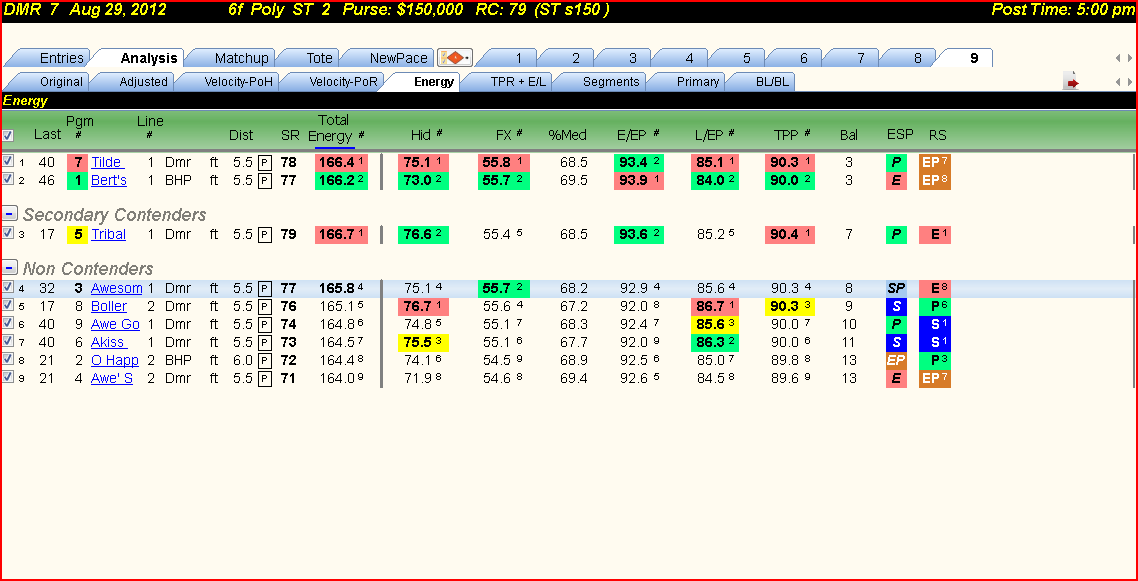
Task: Click the SP badge in Awesom's ESP column
Action: 896,289
